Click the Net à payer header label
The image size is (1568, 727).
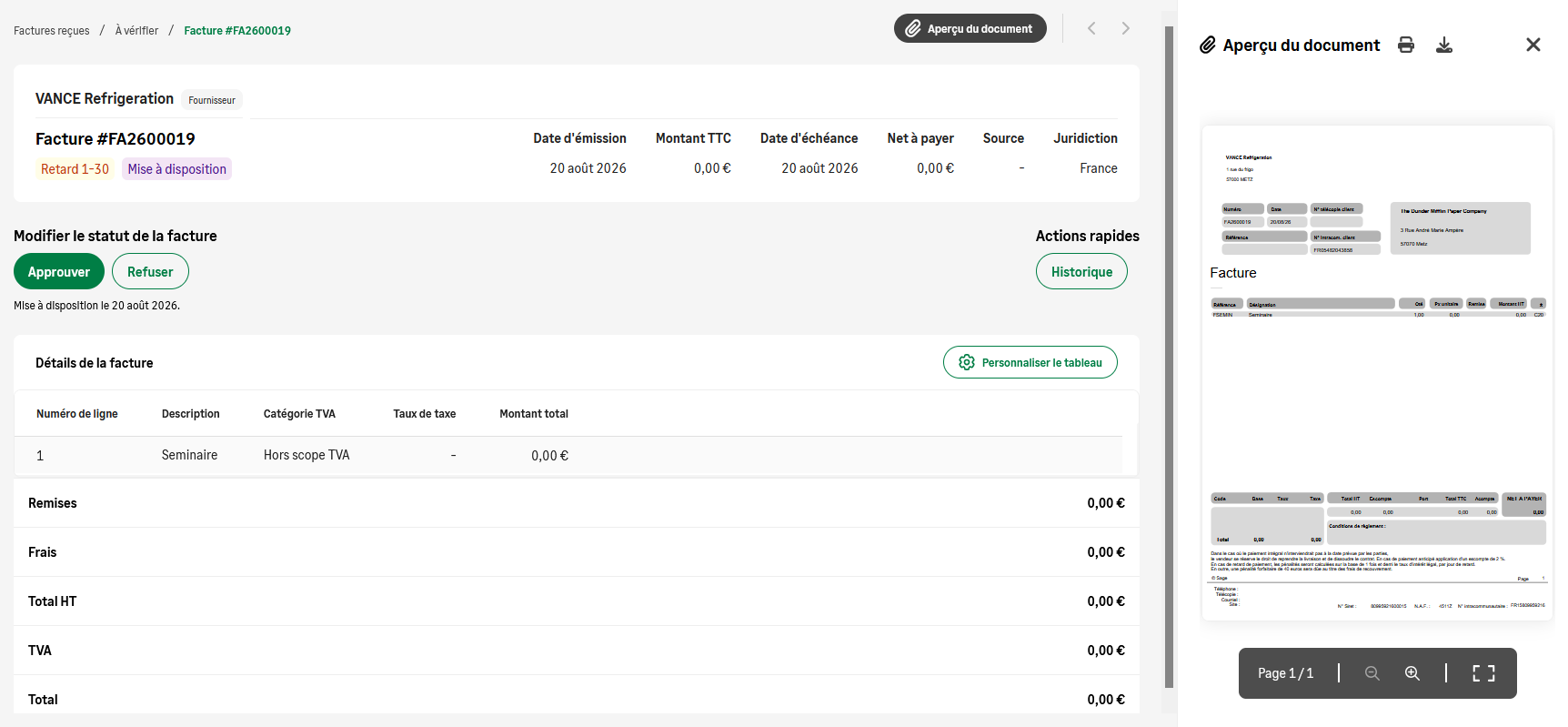920,138
